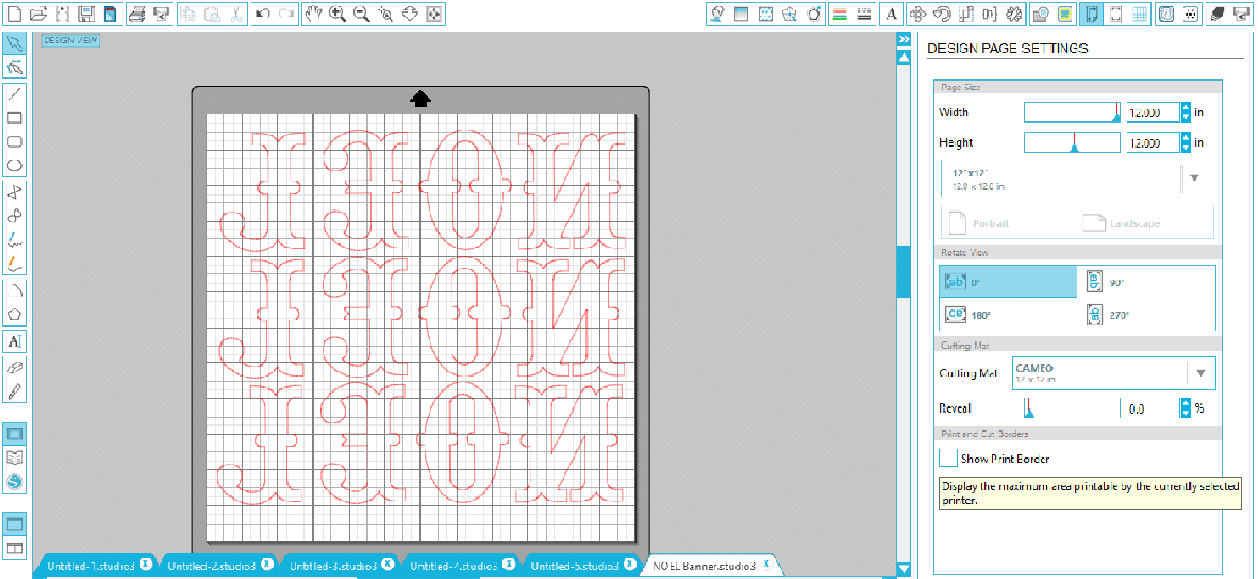The height and width of the screenshot is (579, 1258).
Task: Collapse the side panel with double-chevron
Action: coord(904,40)
